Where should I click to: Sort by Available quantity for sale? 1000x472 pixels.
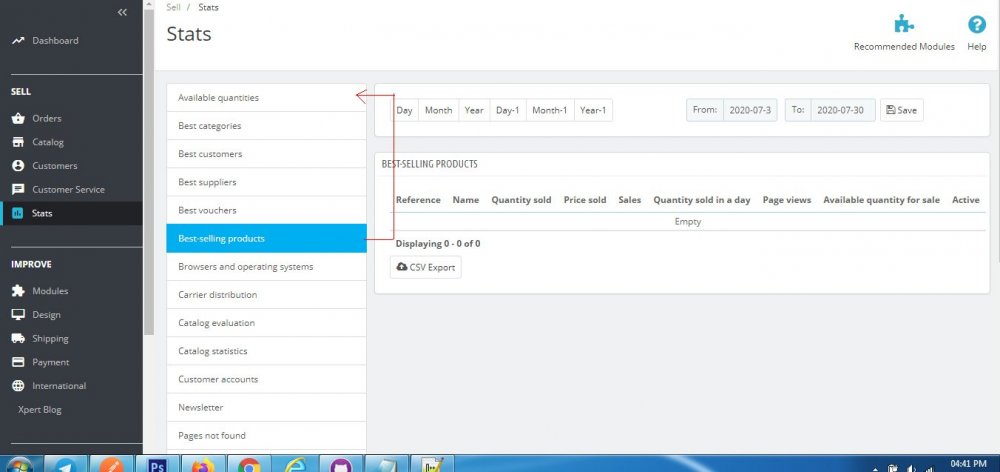(881, 200)
